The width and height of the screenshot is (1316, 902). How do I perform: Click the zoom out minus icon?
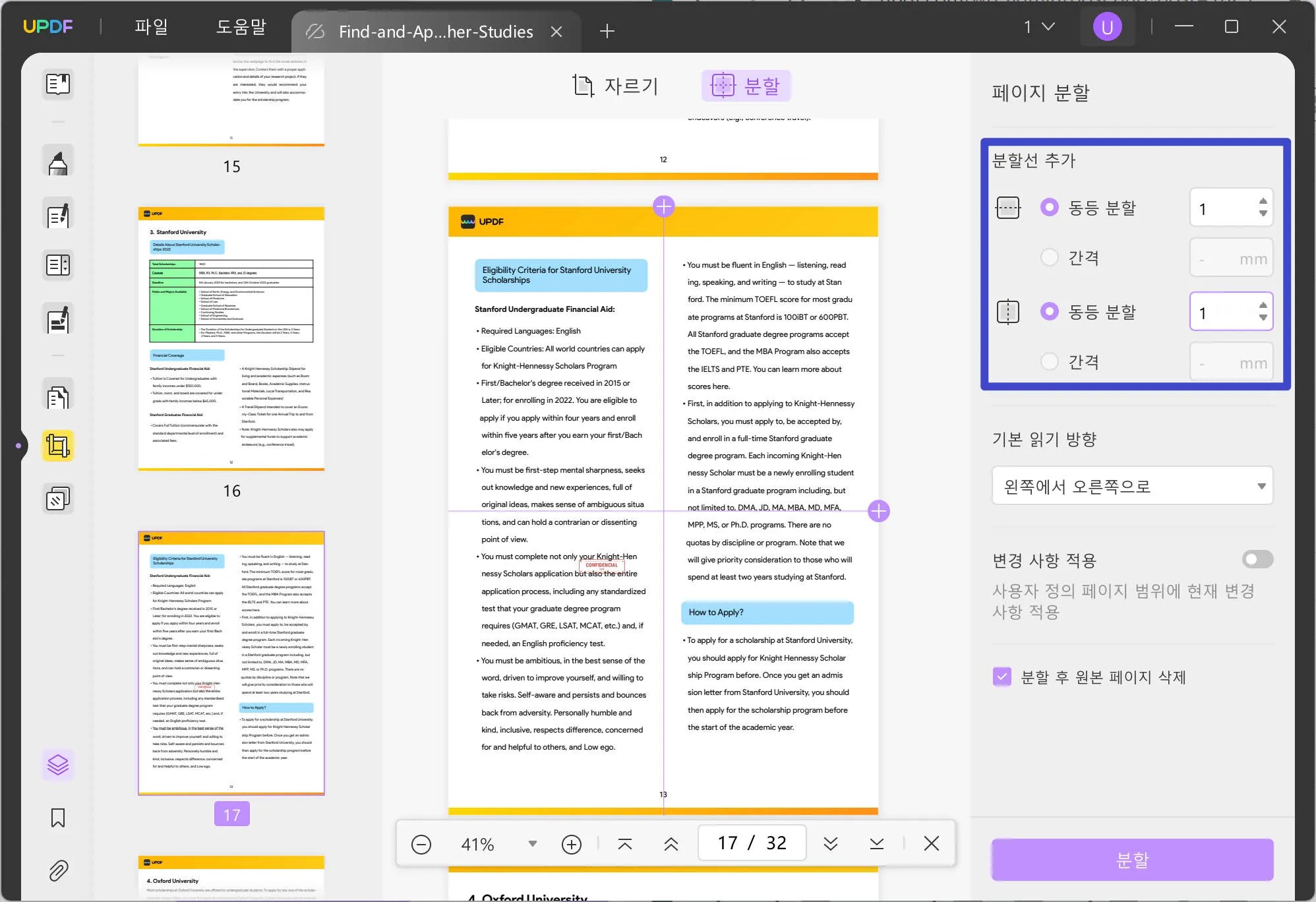click(x=421, y=844)
